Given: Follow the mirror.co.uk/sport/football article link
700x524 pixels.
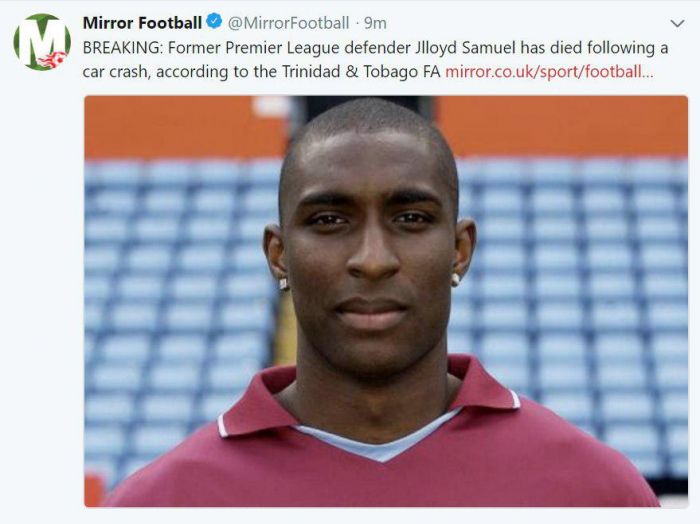Looking at the screenshot, I should point(550,71).
